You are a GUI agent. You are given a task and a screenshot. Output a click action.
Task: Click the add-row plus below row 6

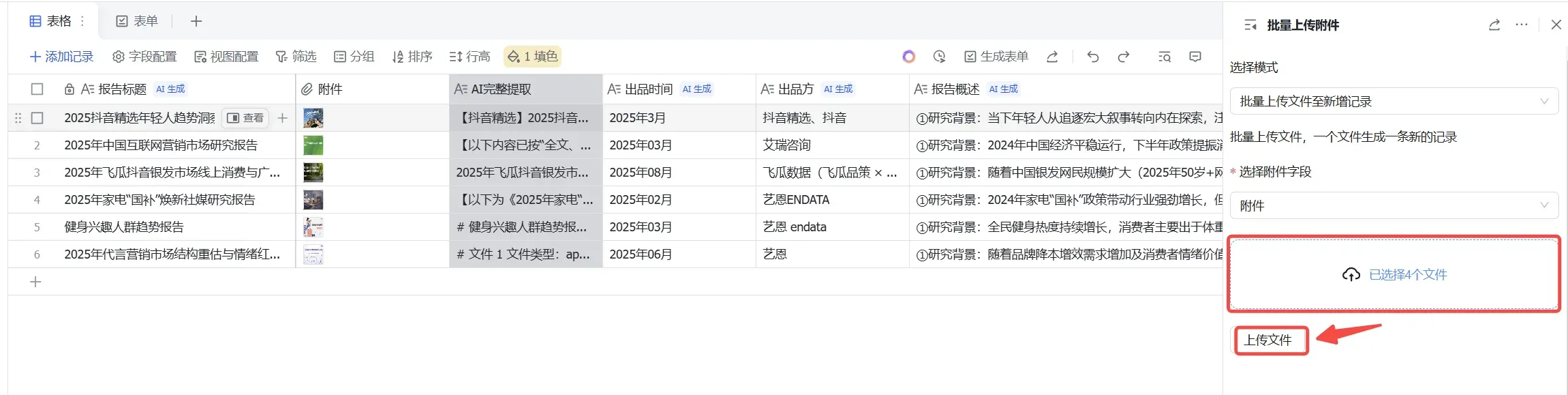coord(35,282)
